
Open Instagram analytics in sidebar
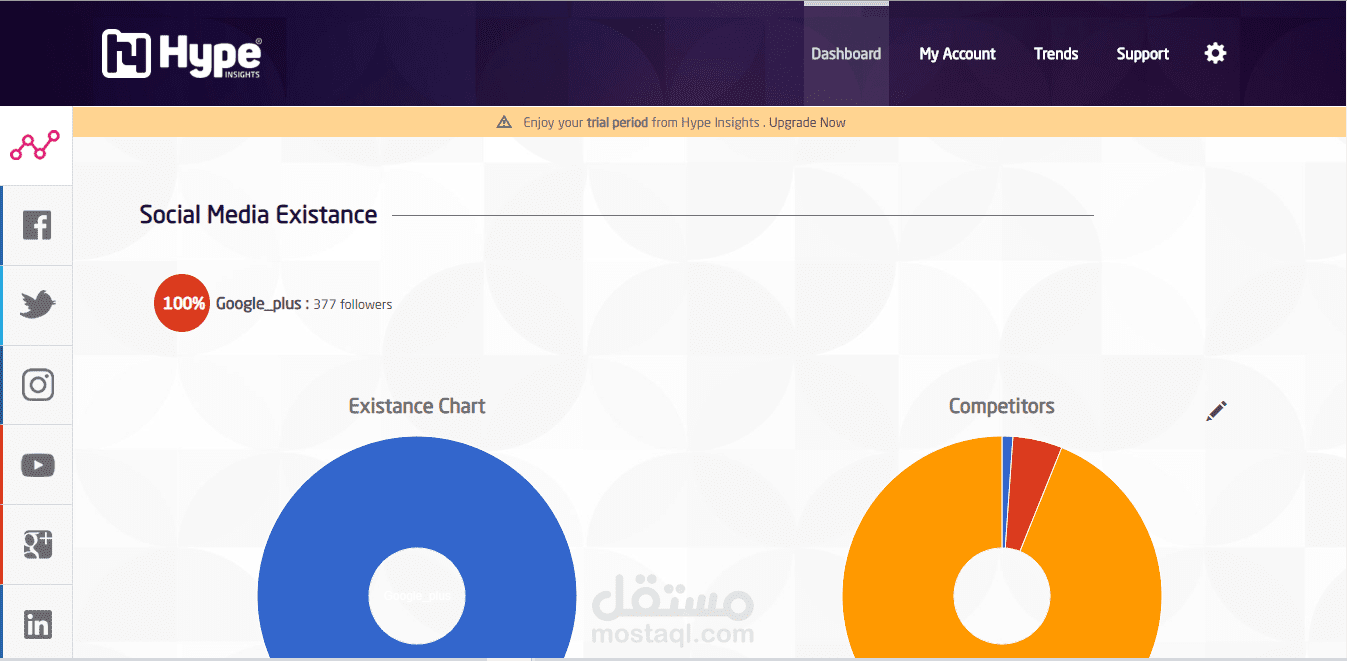tap(37, 385)
